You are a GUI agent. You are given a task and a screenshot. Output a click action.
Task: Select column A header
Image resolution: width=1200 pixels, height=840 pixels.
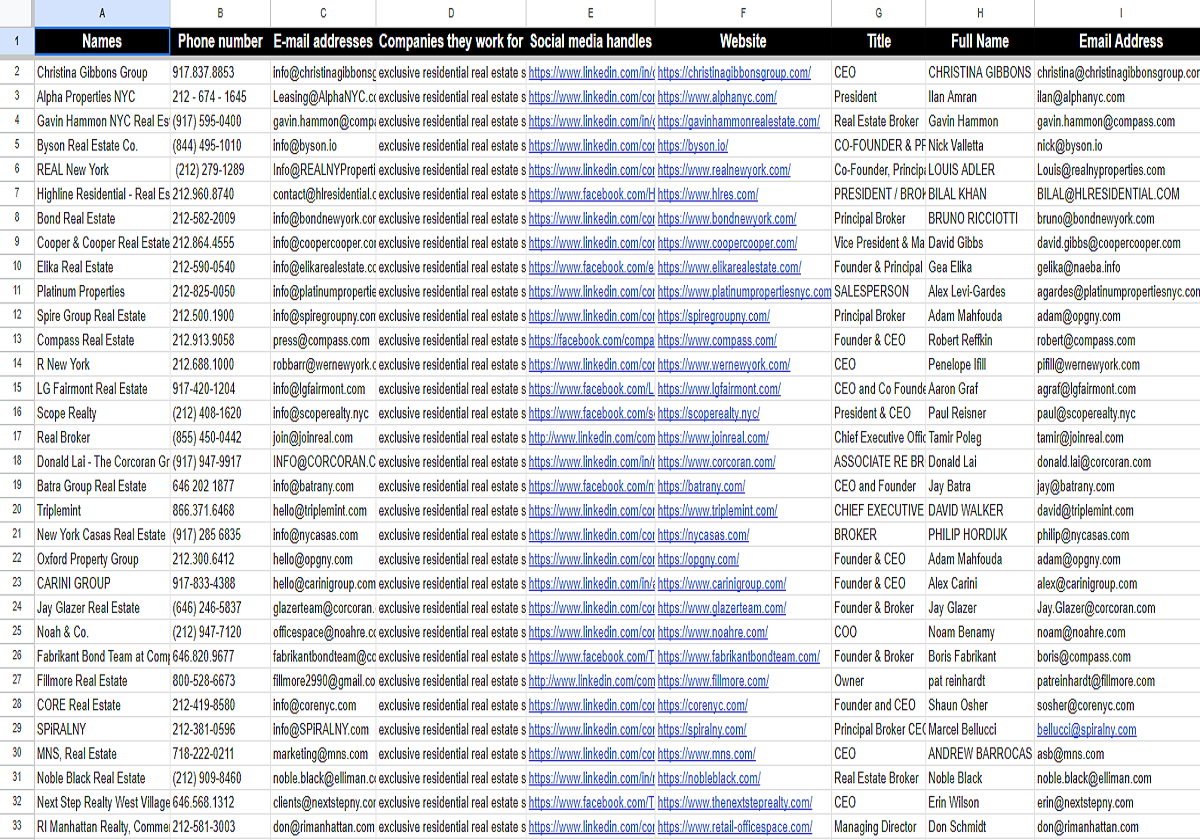(x=102, y=13)
